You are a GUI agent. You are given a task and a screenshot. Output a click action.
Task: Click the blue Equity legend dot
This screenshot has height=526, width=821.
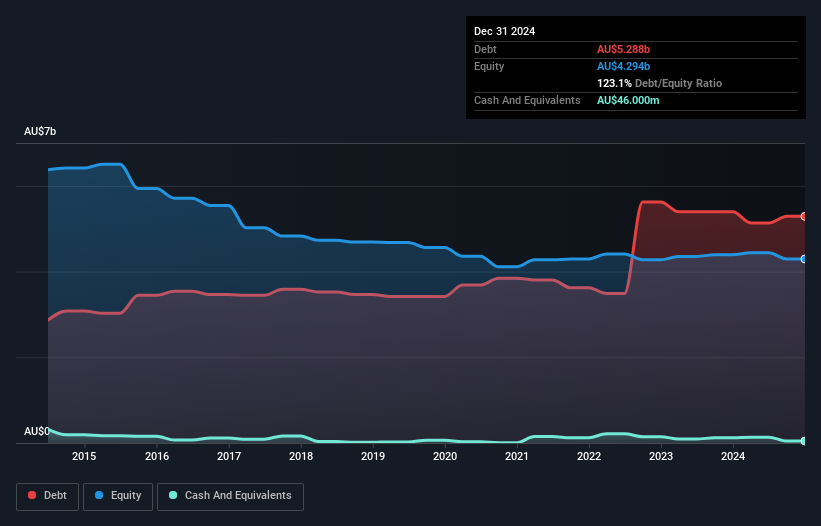pyautogui.click(x=99, y=495)
